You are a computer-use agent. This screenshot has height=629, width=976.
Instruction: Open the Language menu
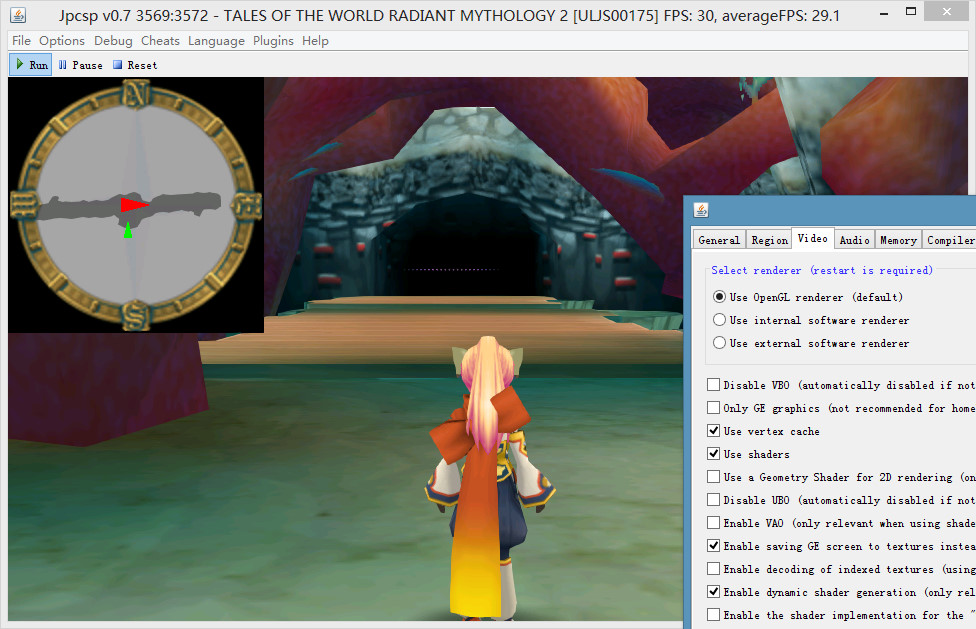[x=216, y=41]
